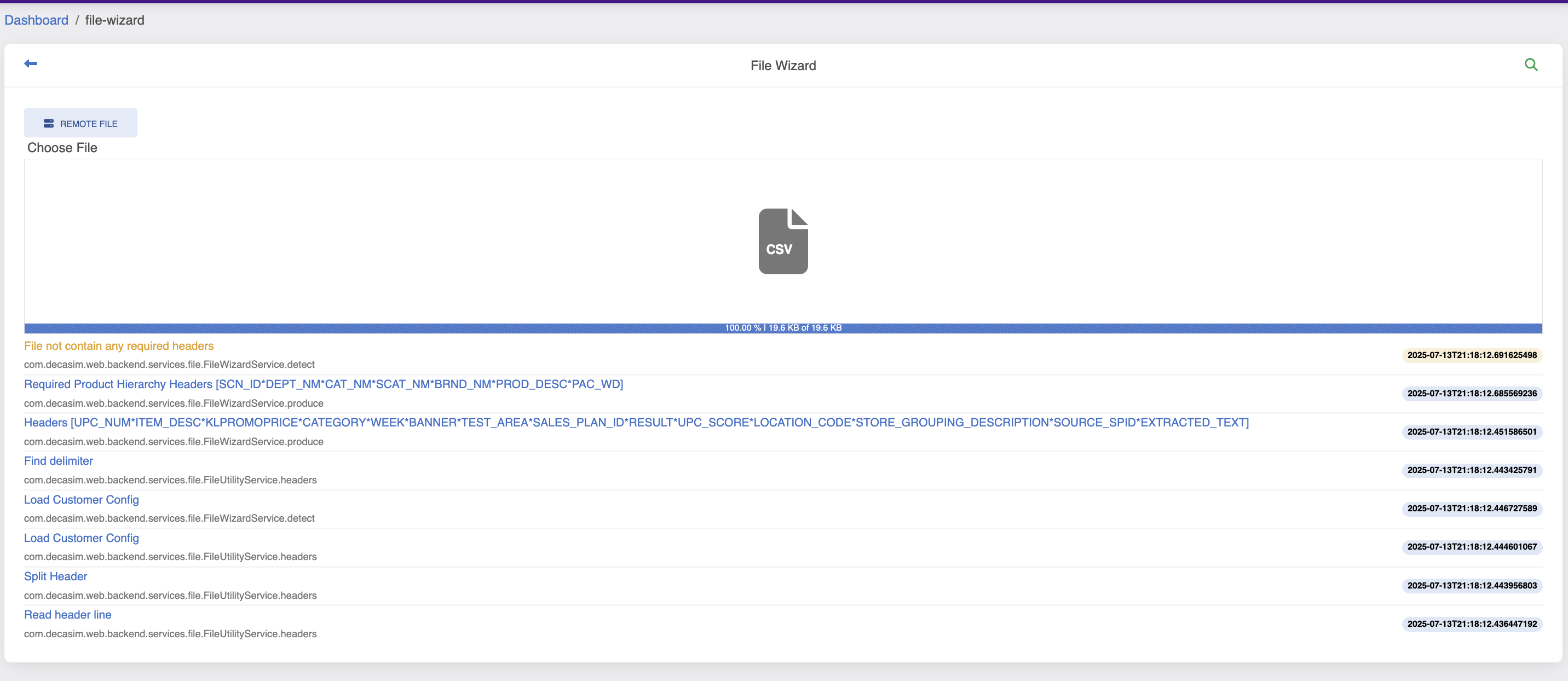Viewport: 1568px width, 681px height.
Task: Open Load Customer Config under FileWizardService.detect
Action: [x=82, y=500]
